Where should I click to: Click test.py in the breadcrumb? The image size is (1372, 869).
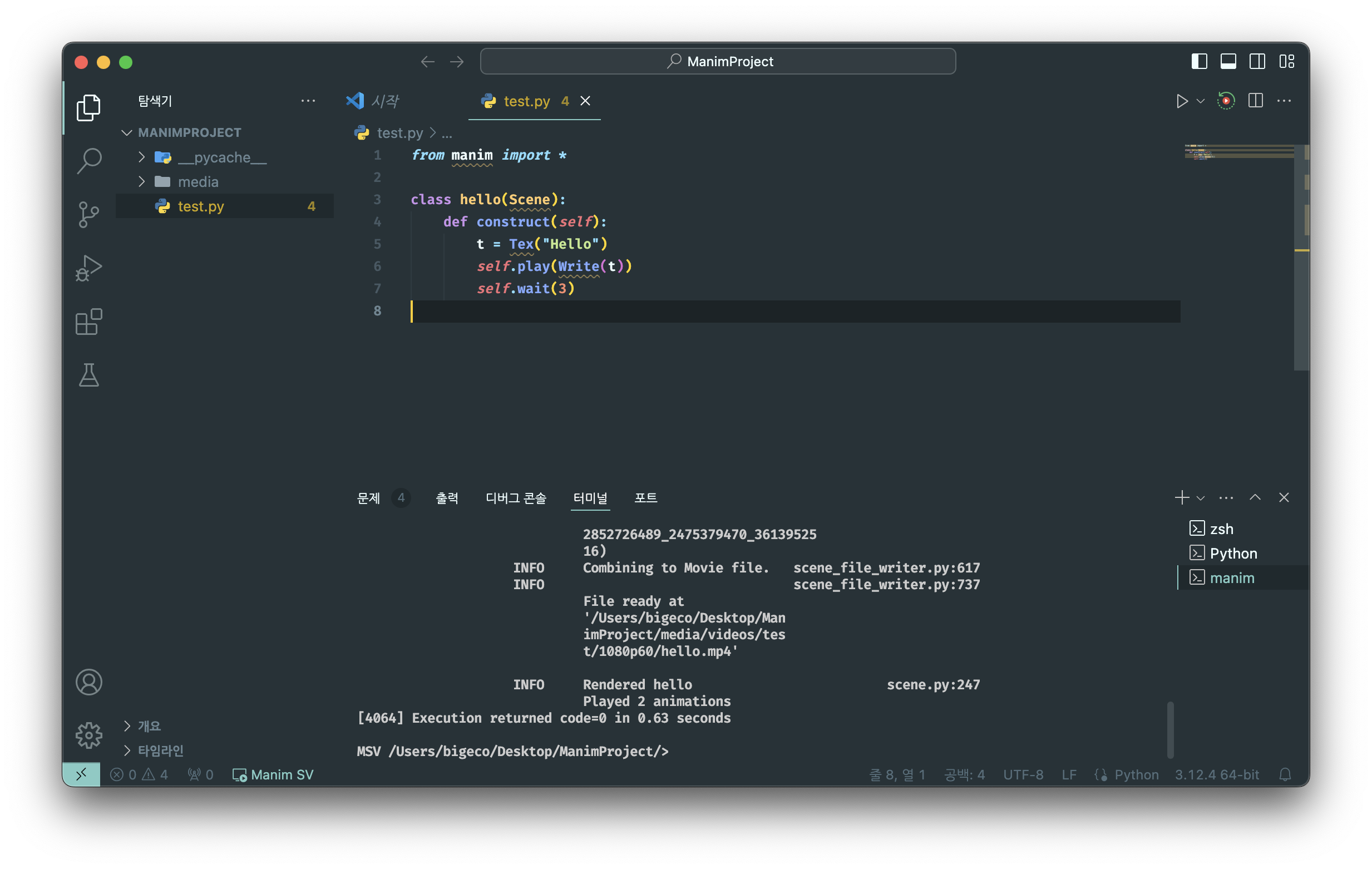click(399, 132)
